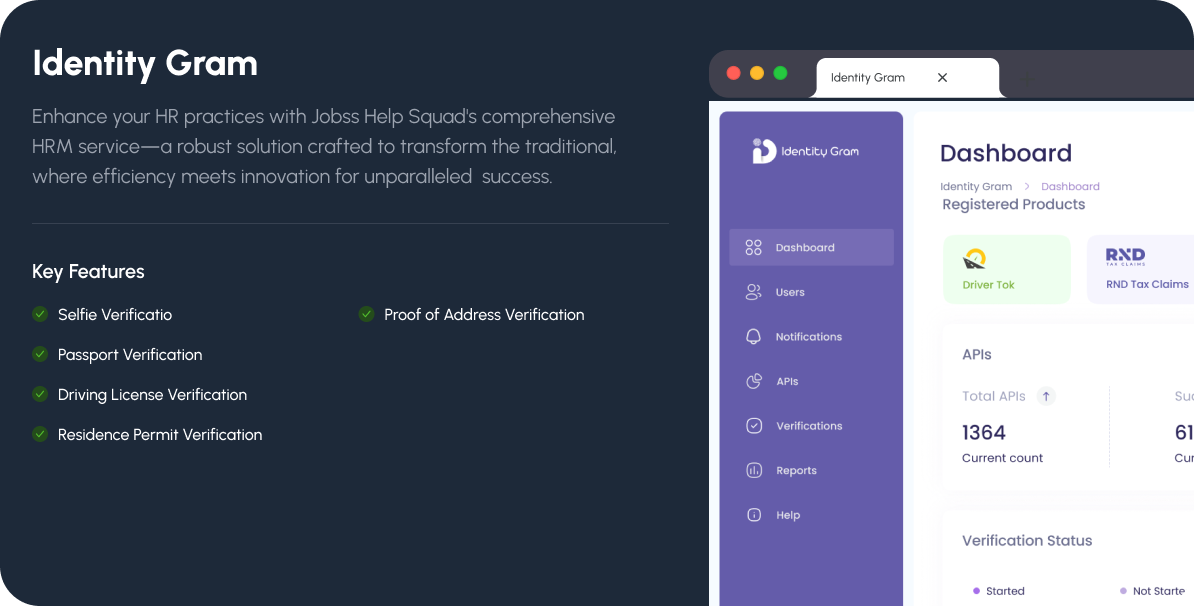
Task: Click the APIs pie chart icon
Action: pyautogui.click(x=754, y=381)
